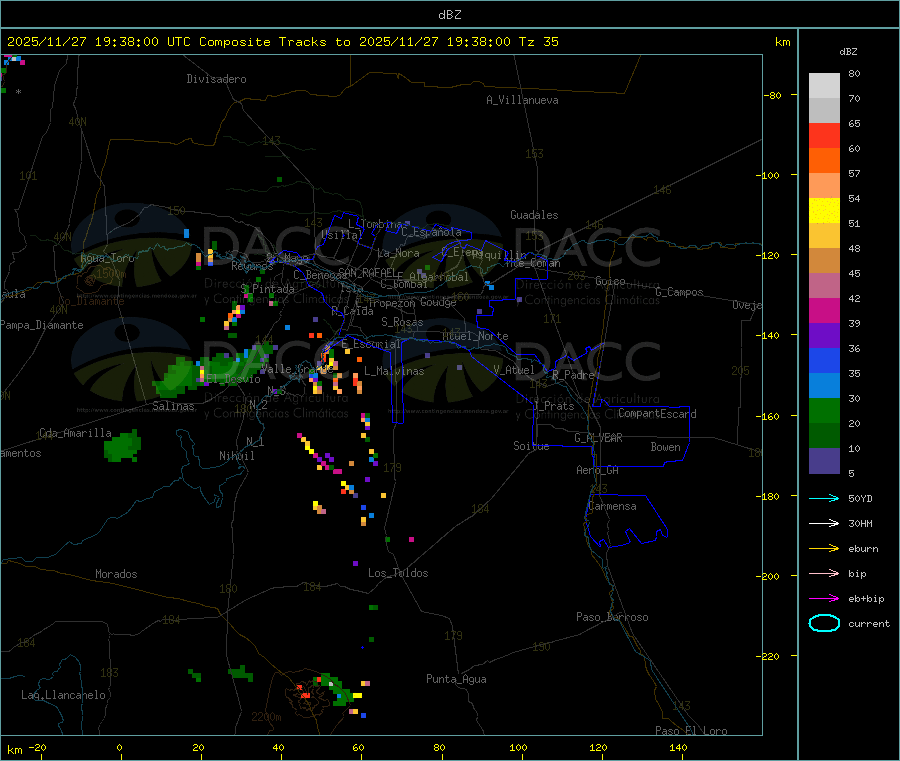The width and height of the screenshot is (900, 761).
Task: Select the 20 dBZ green legend swatch
Action: (x=824, y=436)
